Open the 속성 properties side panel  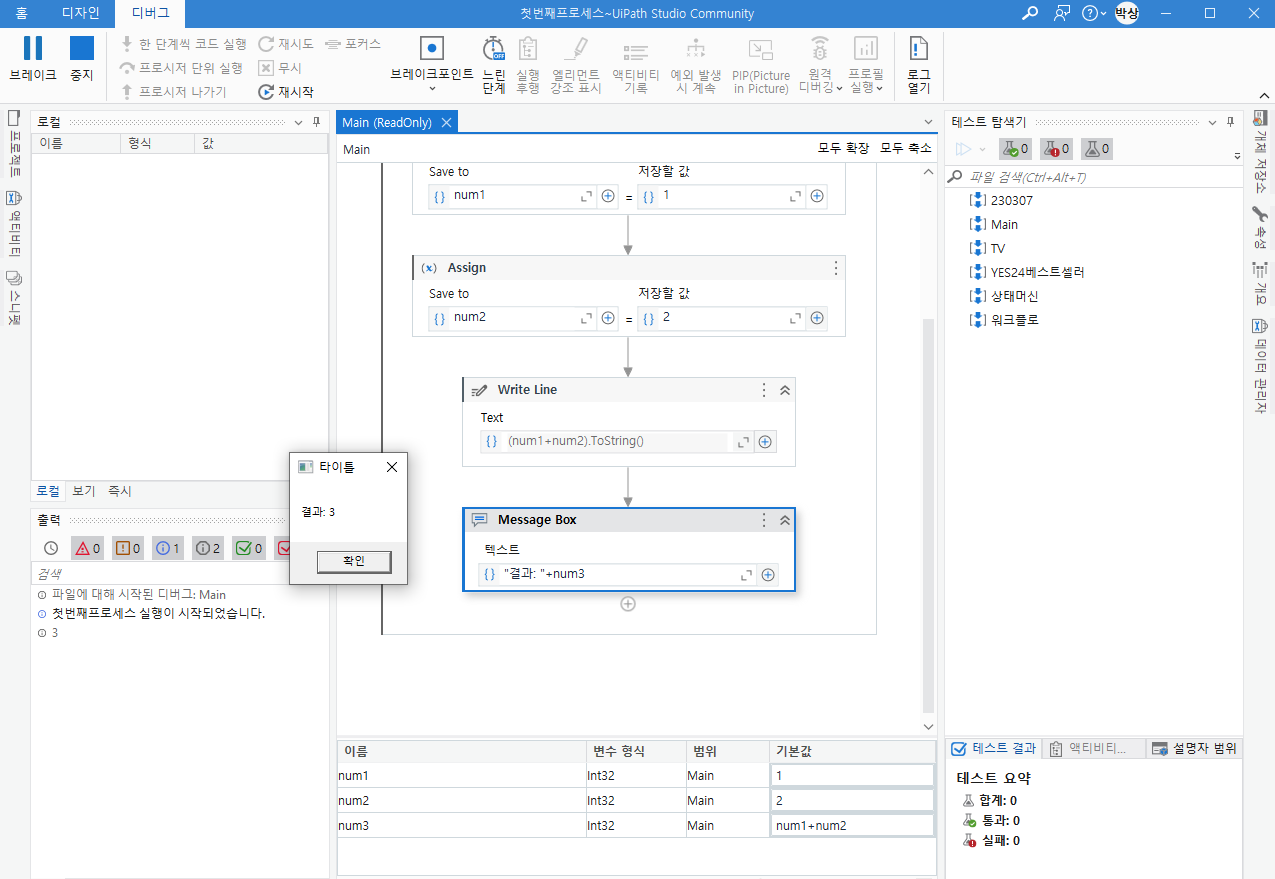coord(1260,230)
